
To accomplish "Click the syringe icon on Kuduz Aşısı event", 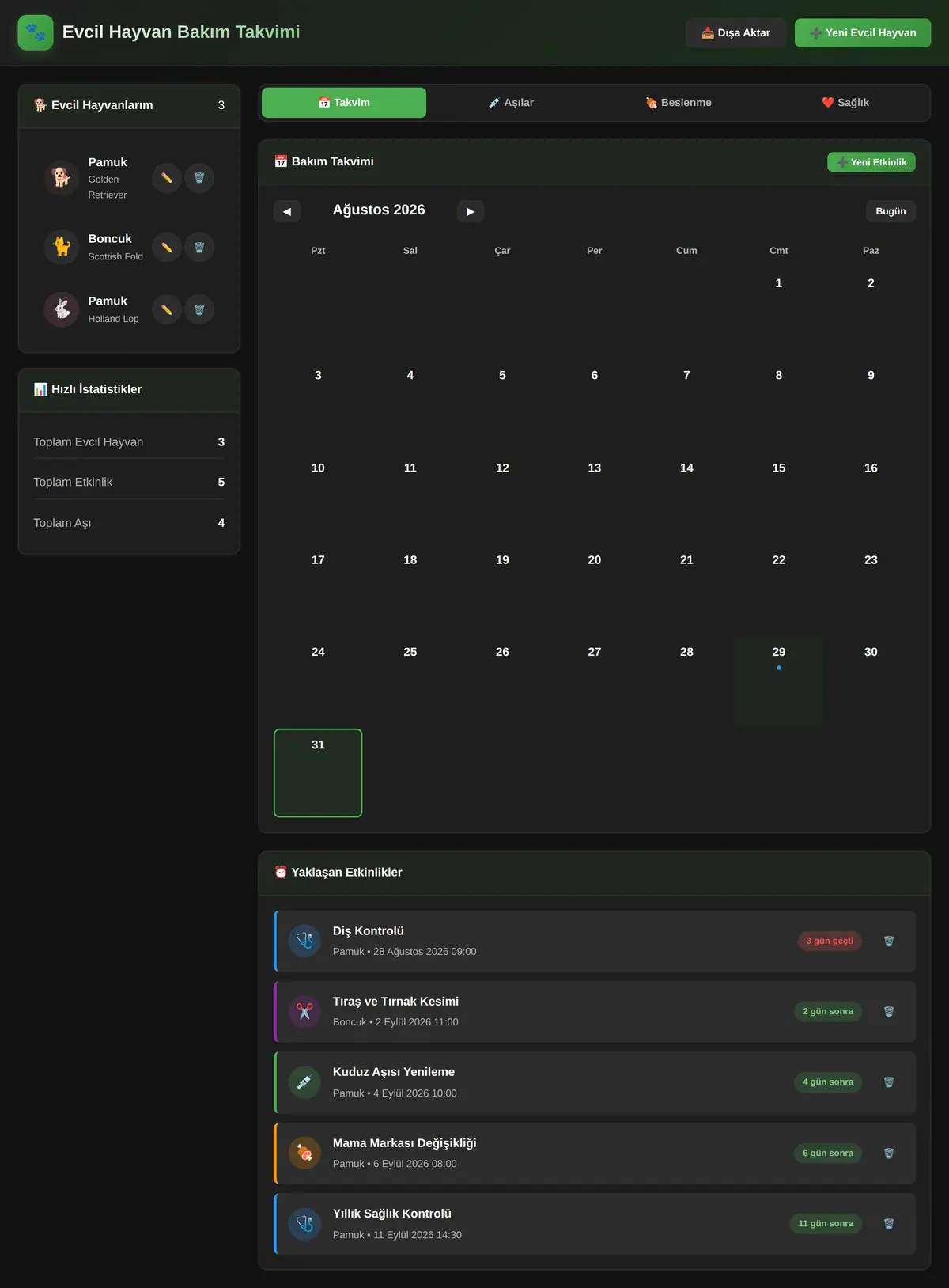I will pos(304,1082).
